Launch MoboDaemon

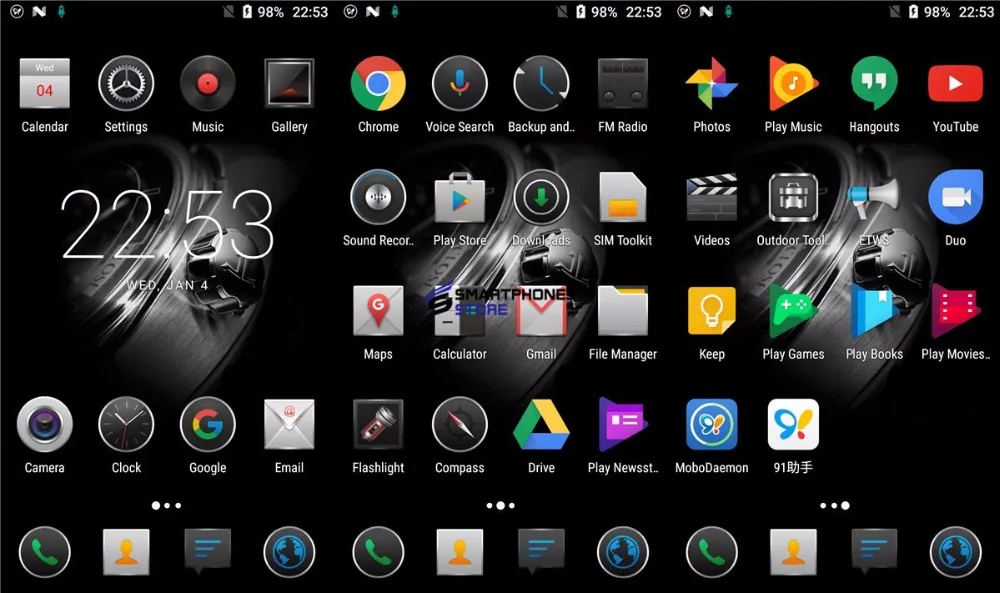712,424
